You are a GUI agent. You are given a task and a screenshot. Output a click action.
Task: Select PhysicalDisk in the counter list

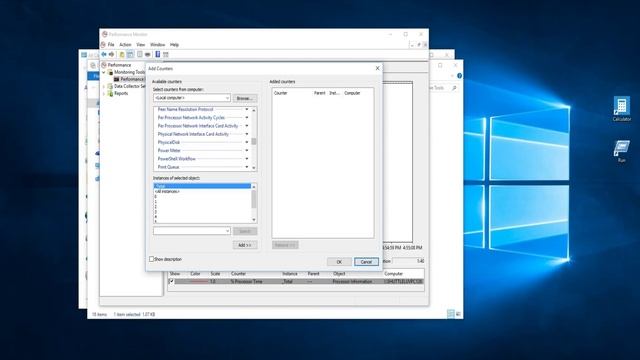[169, 142]
